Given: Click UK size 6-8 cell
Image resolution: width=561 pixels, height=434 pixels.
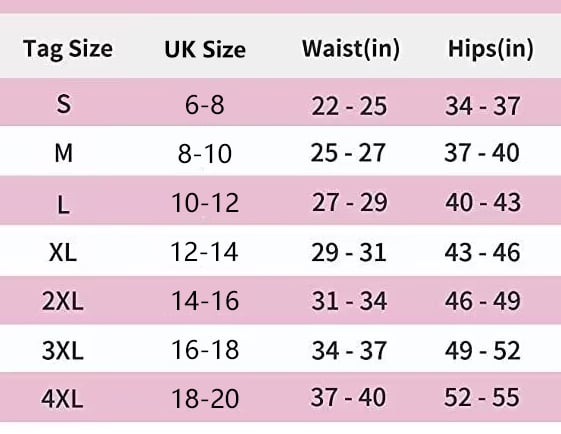Looking at the screenshot, I should pyautogui.click(x=205, y=105).
